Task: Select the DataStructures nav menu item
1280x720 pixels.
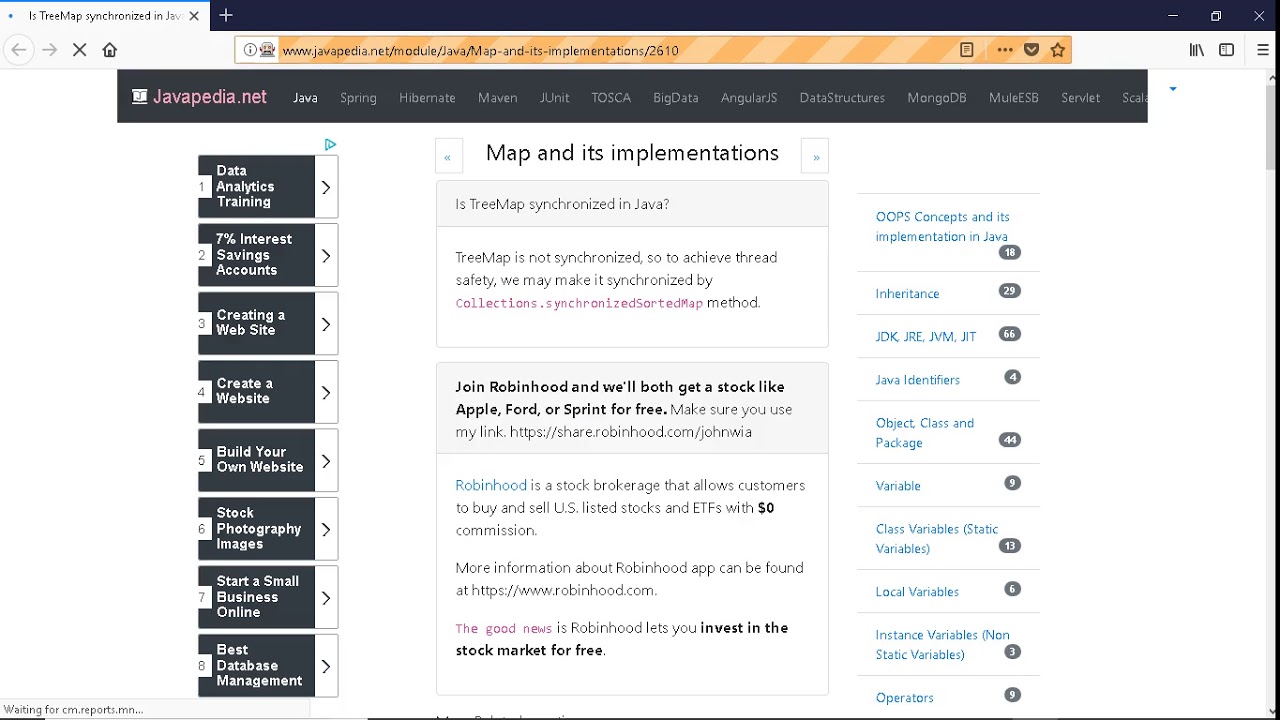Action: [842, 97]
